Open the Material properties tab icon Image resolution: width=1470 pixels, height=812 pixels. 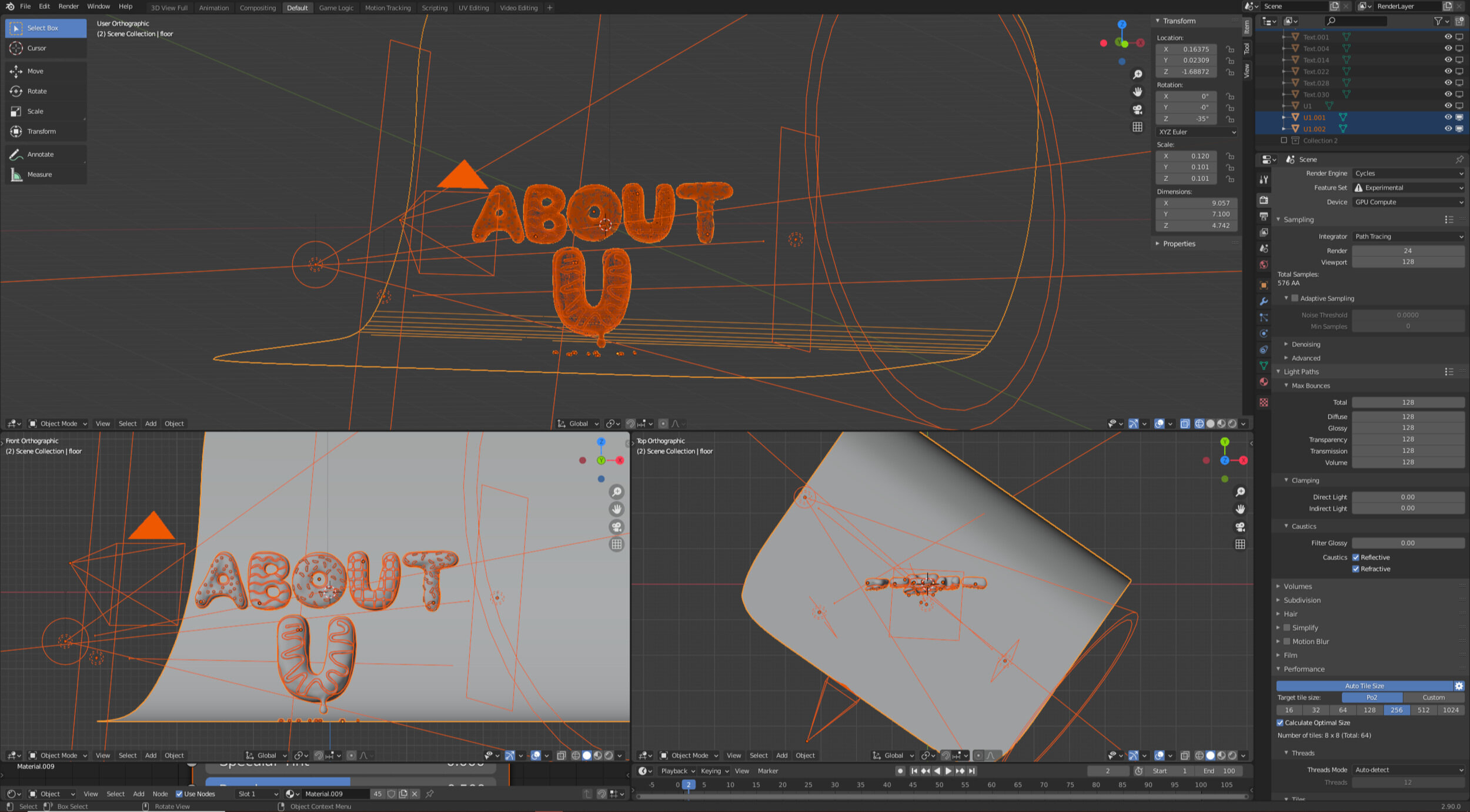point(1263,382)
